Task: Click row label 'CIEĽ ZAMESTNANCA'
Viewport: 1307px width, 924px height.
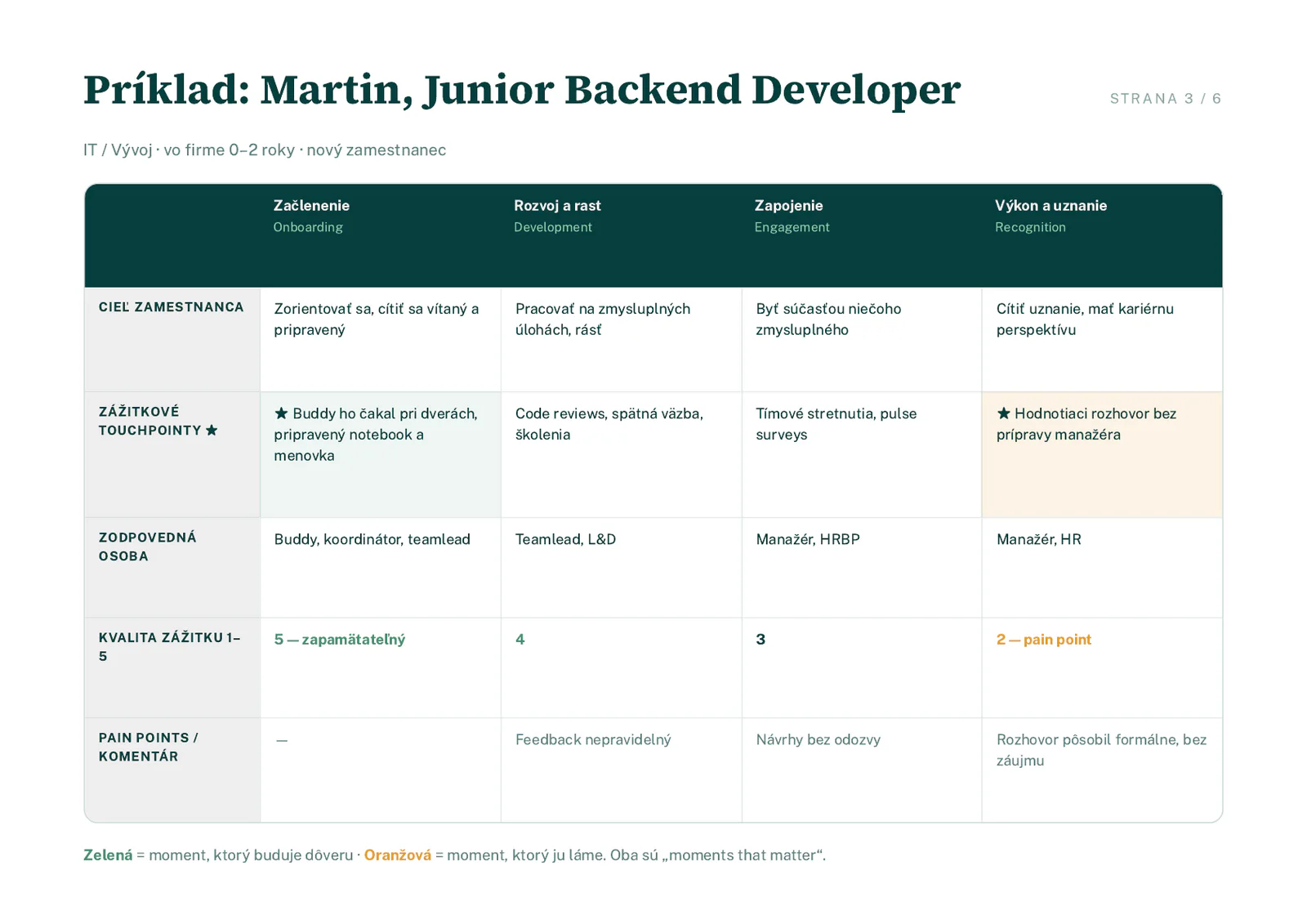Action: pos(172,307)
